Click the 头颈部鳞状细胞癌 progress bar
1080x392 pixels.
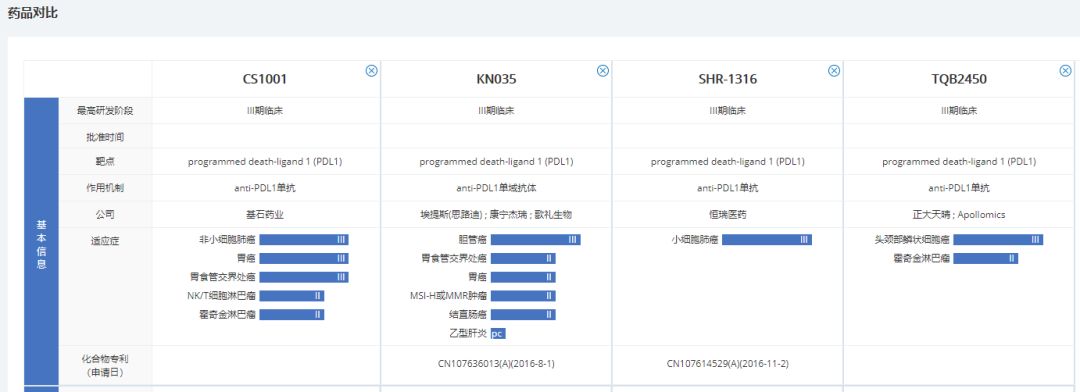click(998, 240)
